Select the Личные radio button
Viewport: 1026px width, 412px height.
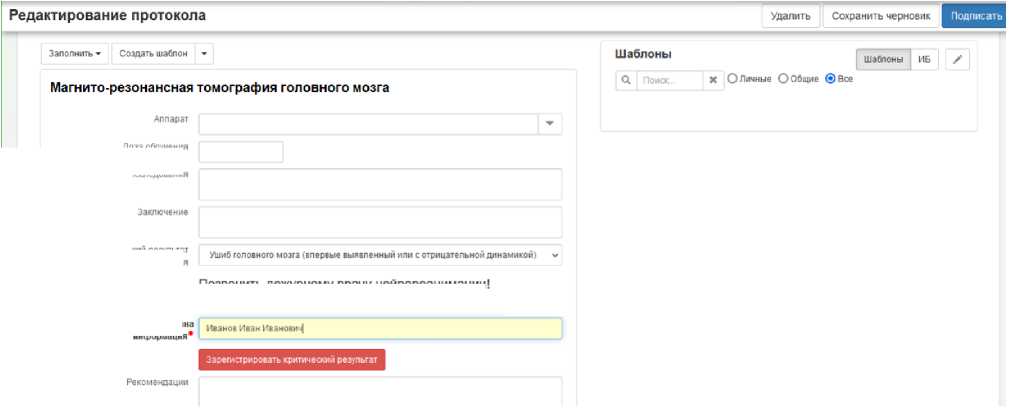click(x=732, y=79)
